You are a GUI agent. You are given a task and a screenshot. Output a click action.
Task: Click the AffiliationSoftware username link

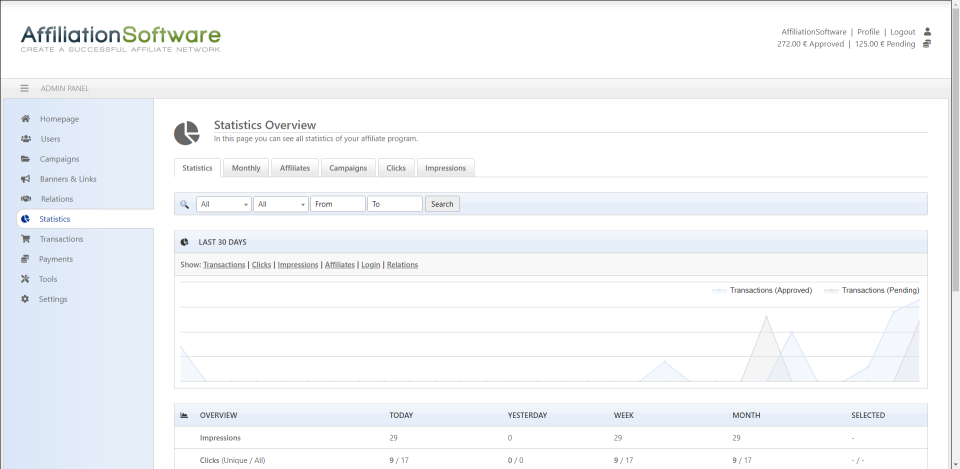(x=814, y=32)
